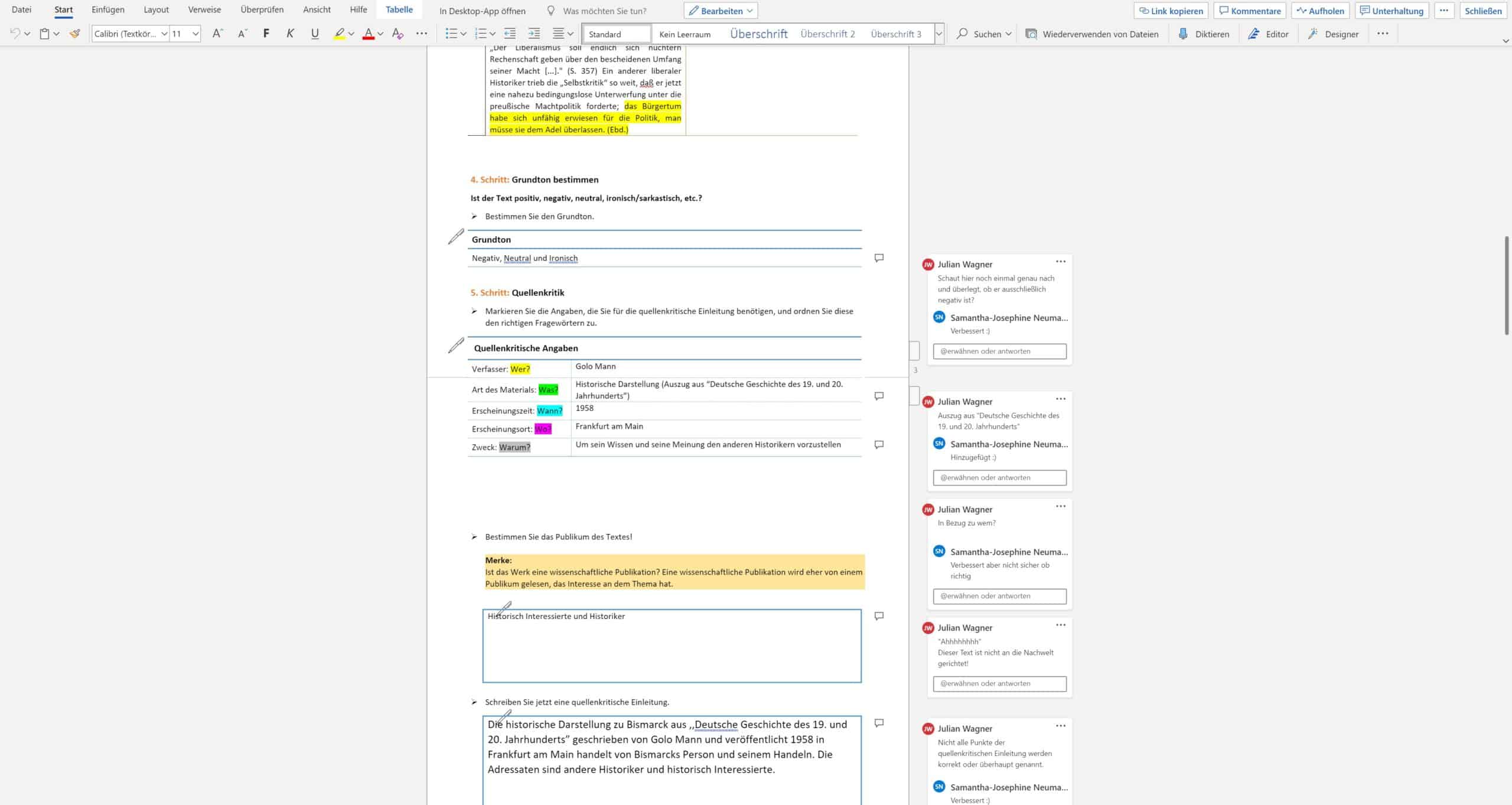Click the vertical document scrollbar
Viewport: 1512px width, 805px height.
tap(1506, 285)
